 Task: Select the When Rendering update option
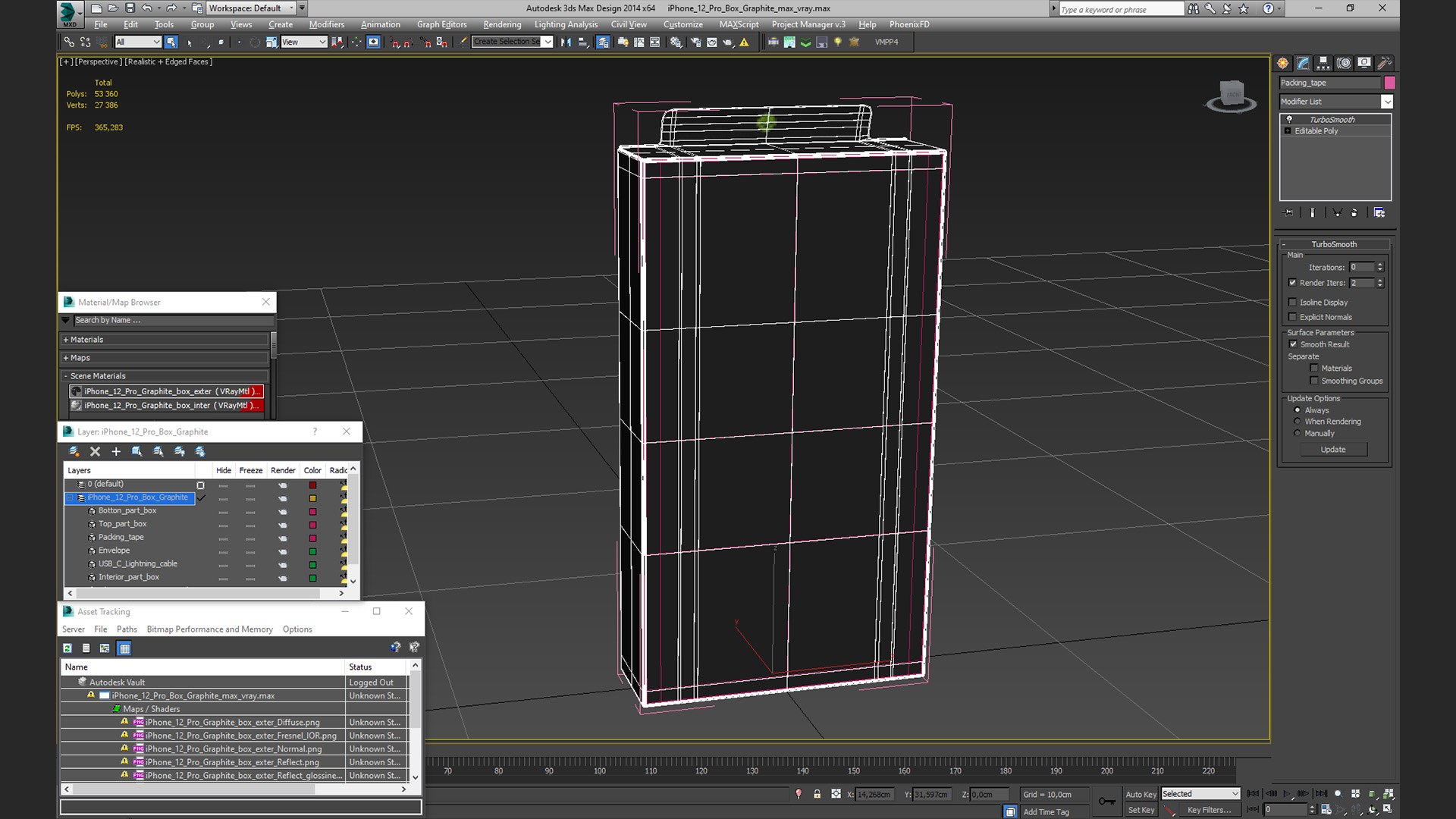click(1298, 422)
